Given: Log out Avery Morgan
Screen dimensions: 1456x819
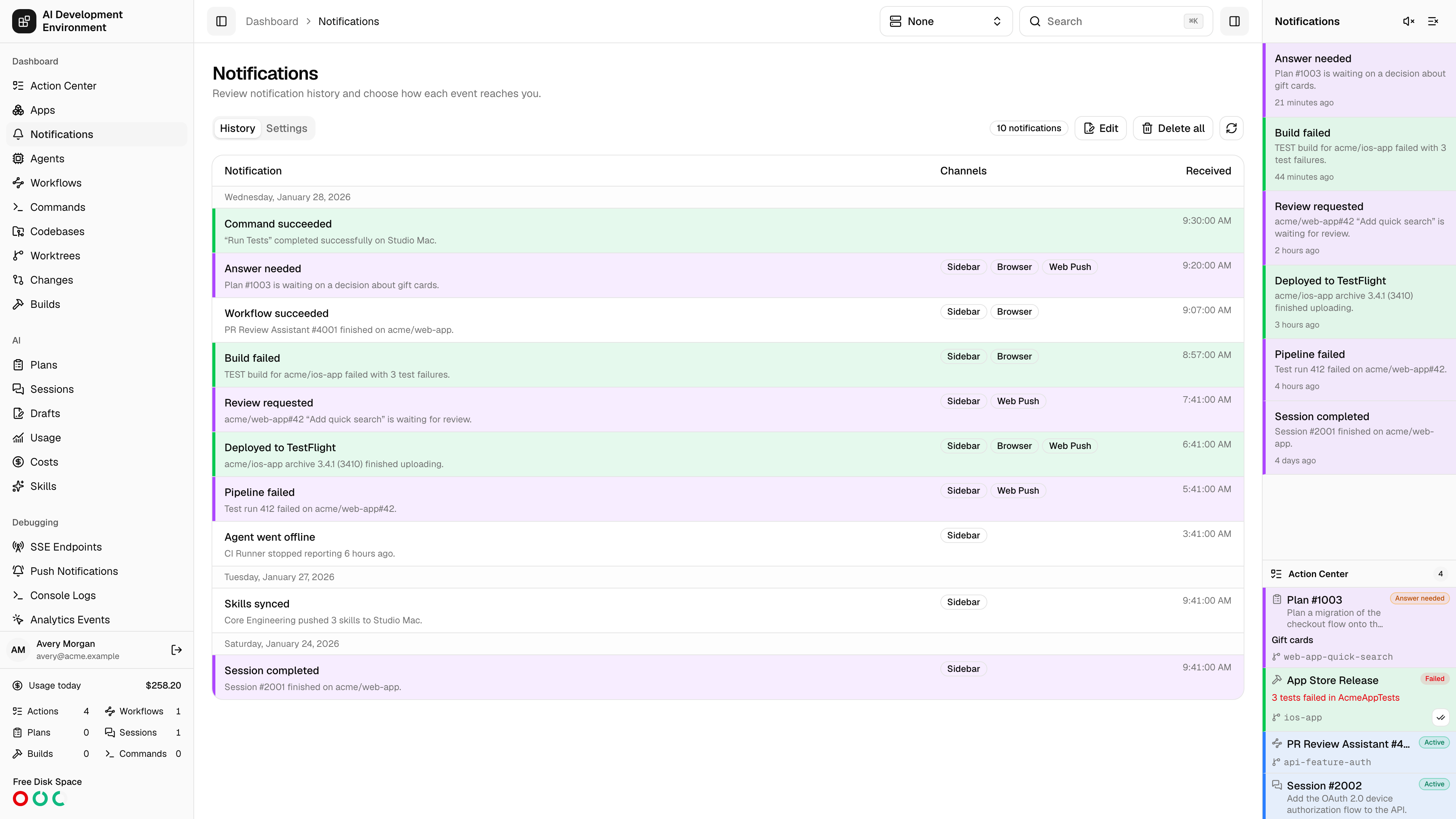Looking at the screenshot, I should [176, 650].
